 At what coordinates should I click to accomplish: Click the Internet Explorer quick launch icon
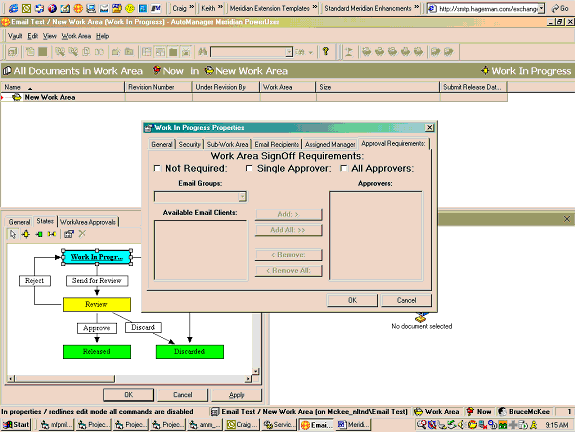point(13,8)
